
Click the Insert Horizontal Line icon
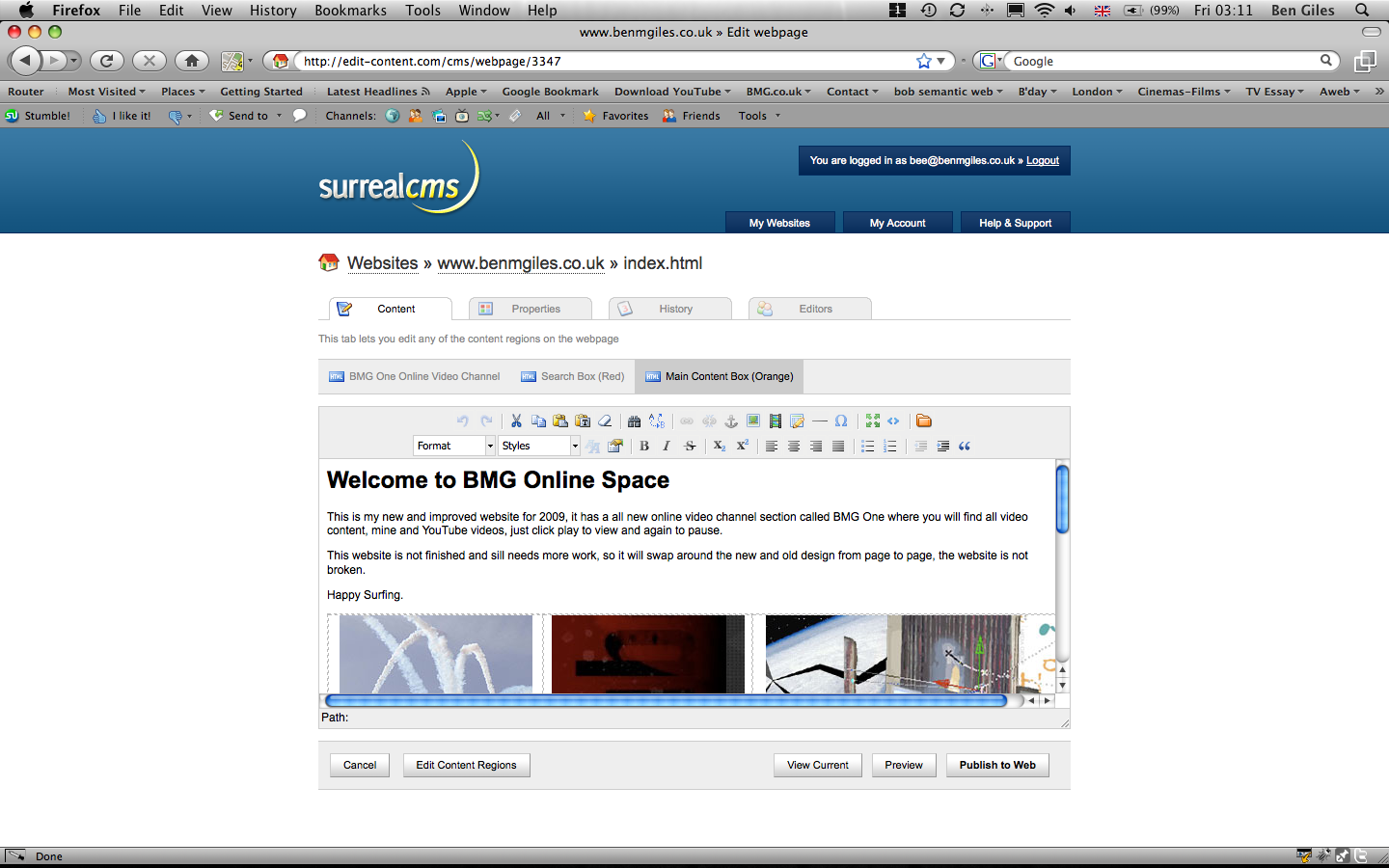[820, 420]
